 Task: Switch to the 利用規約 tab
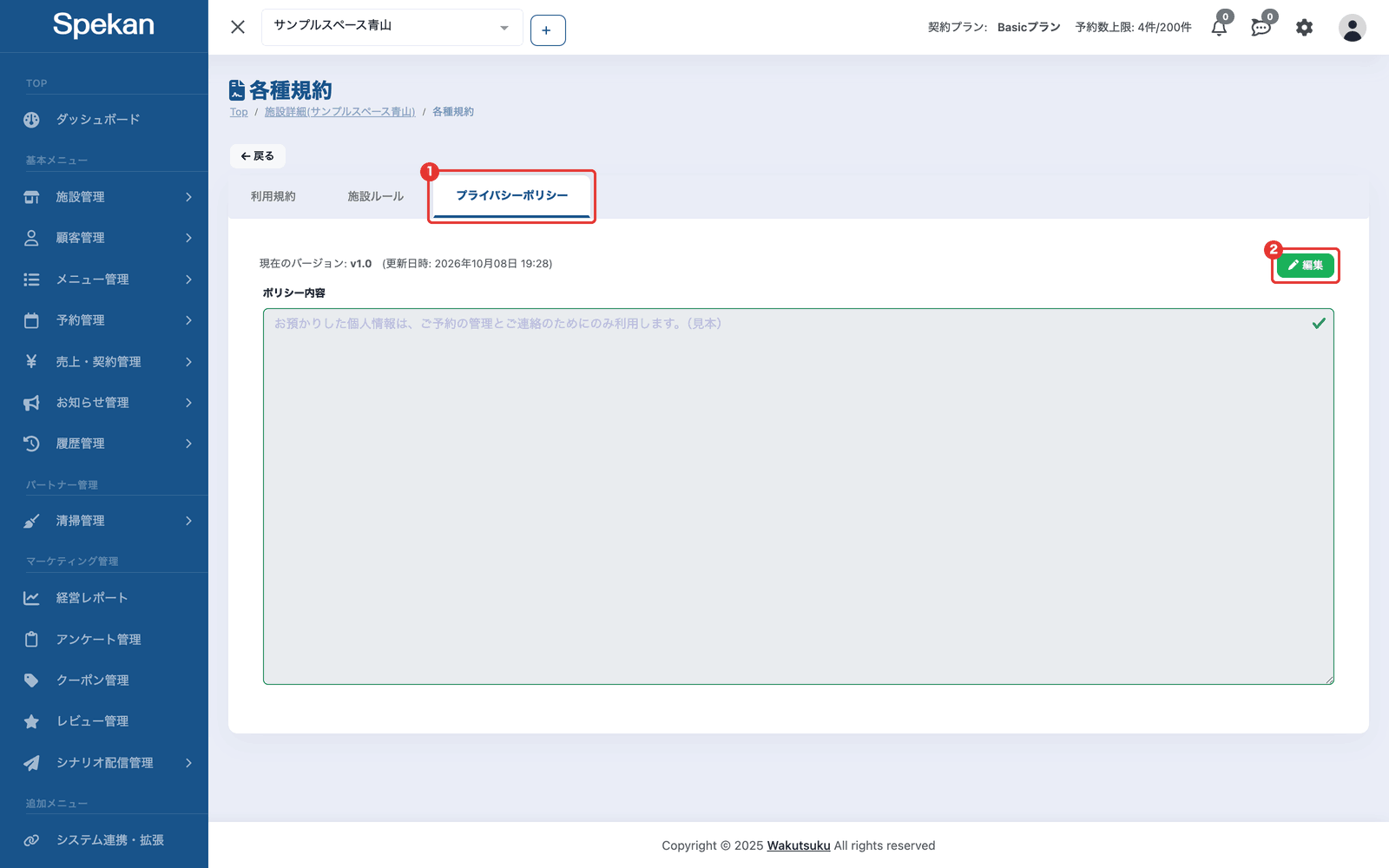(x=273, y=197)
